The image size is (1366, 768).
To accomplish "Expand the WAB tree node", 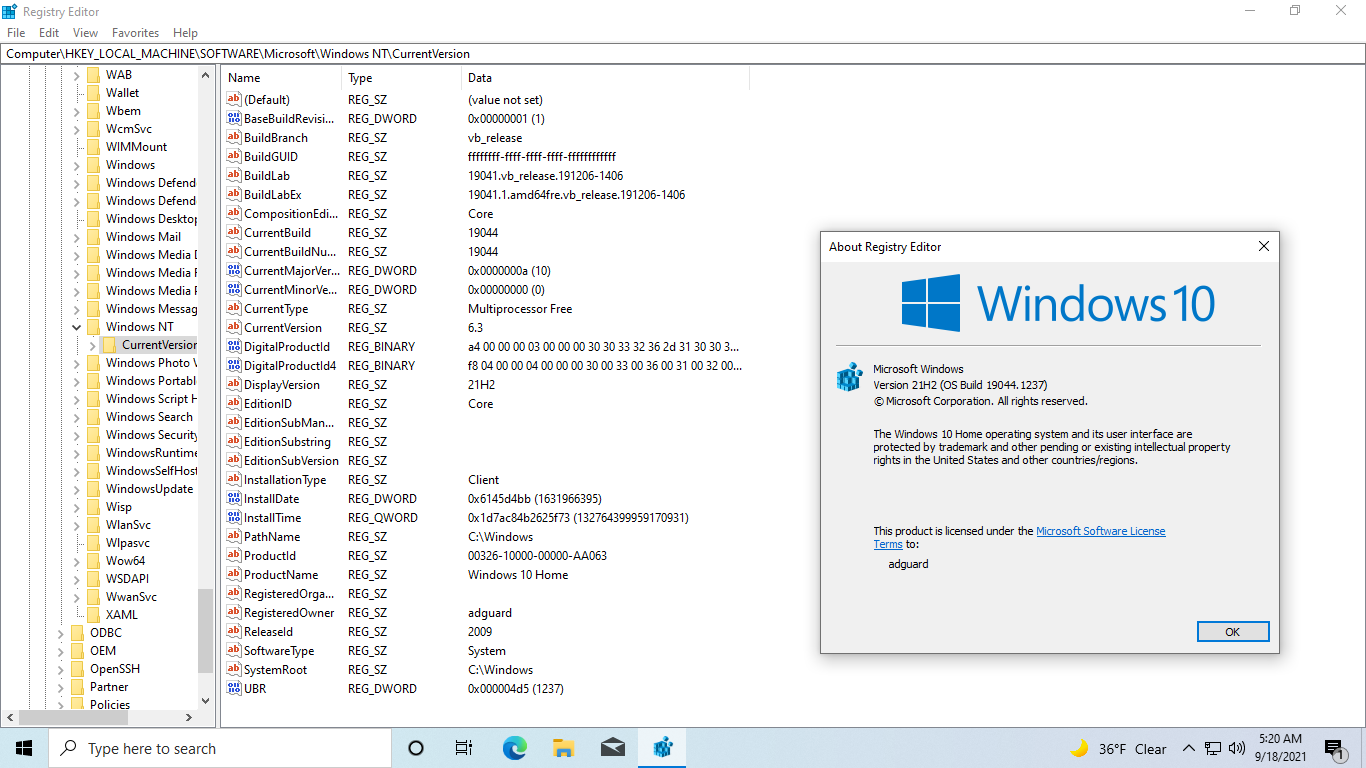I will pos(76,75).
